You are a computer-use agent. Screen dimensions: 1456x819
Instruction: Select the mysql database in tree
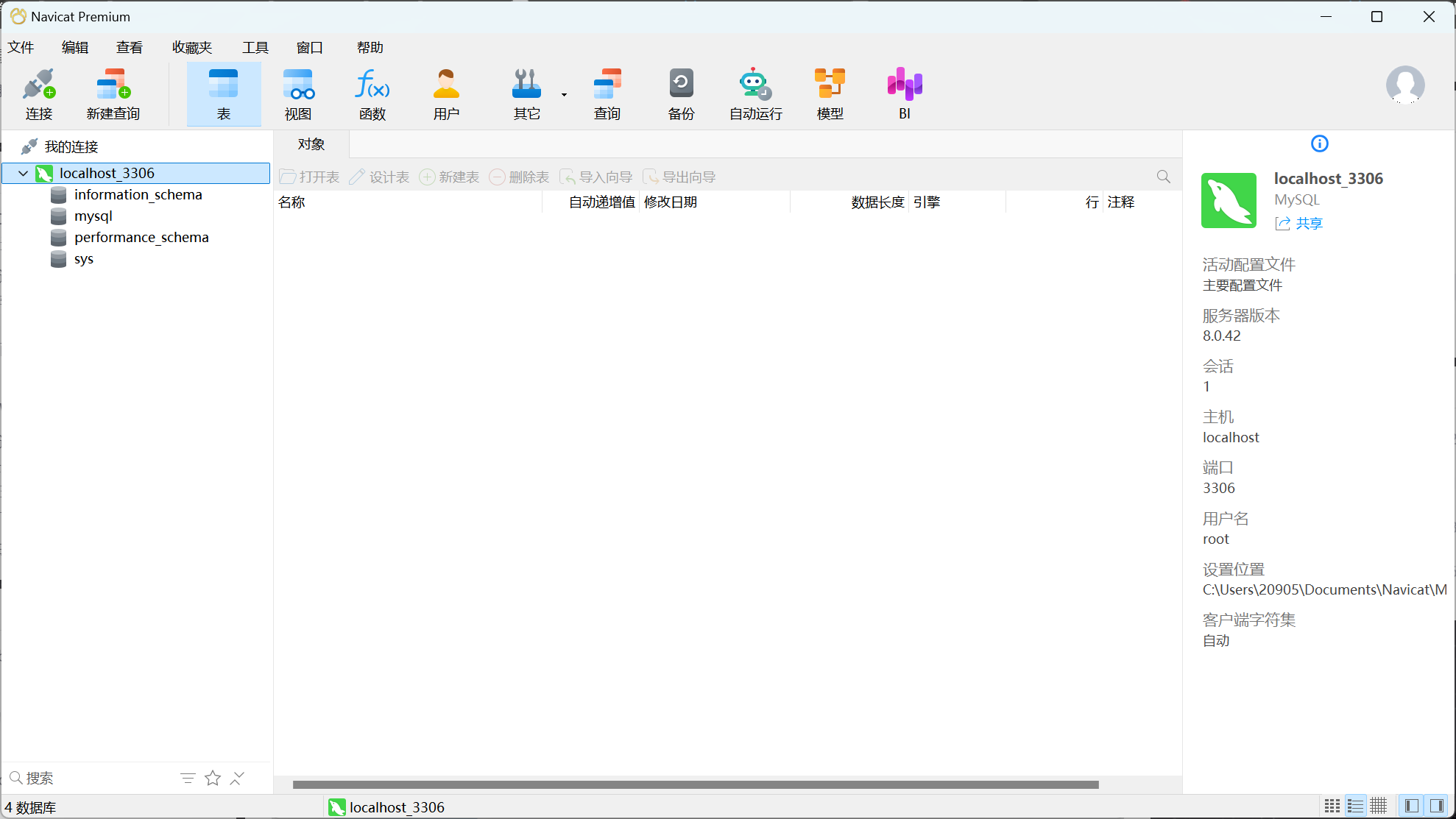coord(93,216)
